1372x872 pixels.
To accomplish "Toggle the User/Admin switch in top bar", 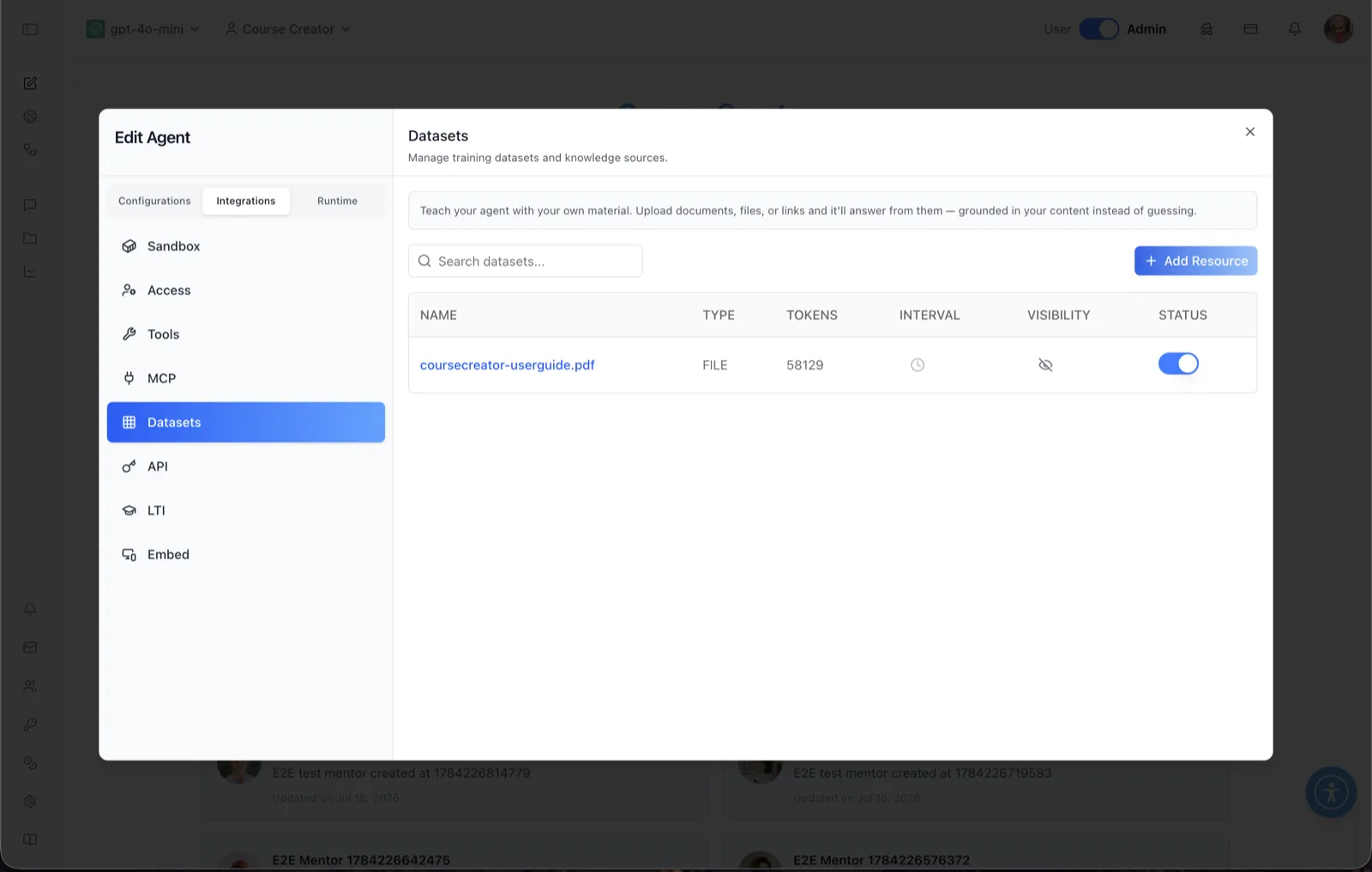I will click(x=1098, y=29).
